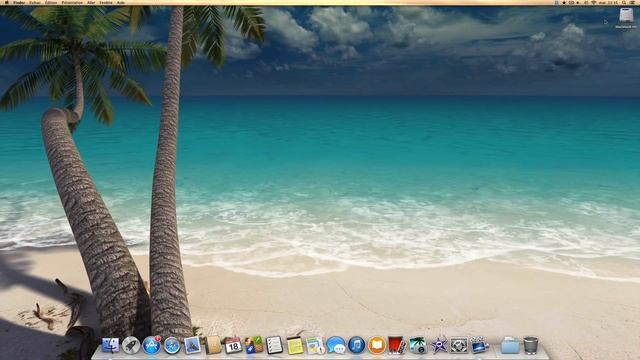Open the Fichier menu
The width and height of the screenshot is (640, 360).
(35, 2)
